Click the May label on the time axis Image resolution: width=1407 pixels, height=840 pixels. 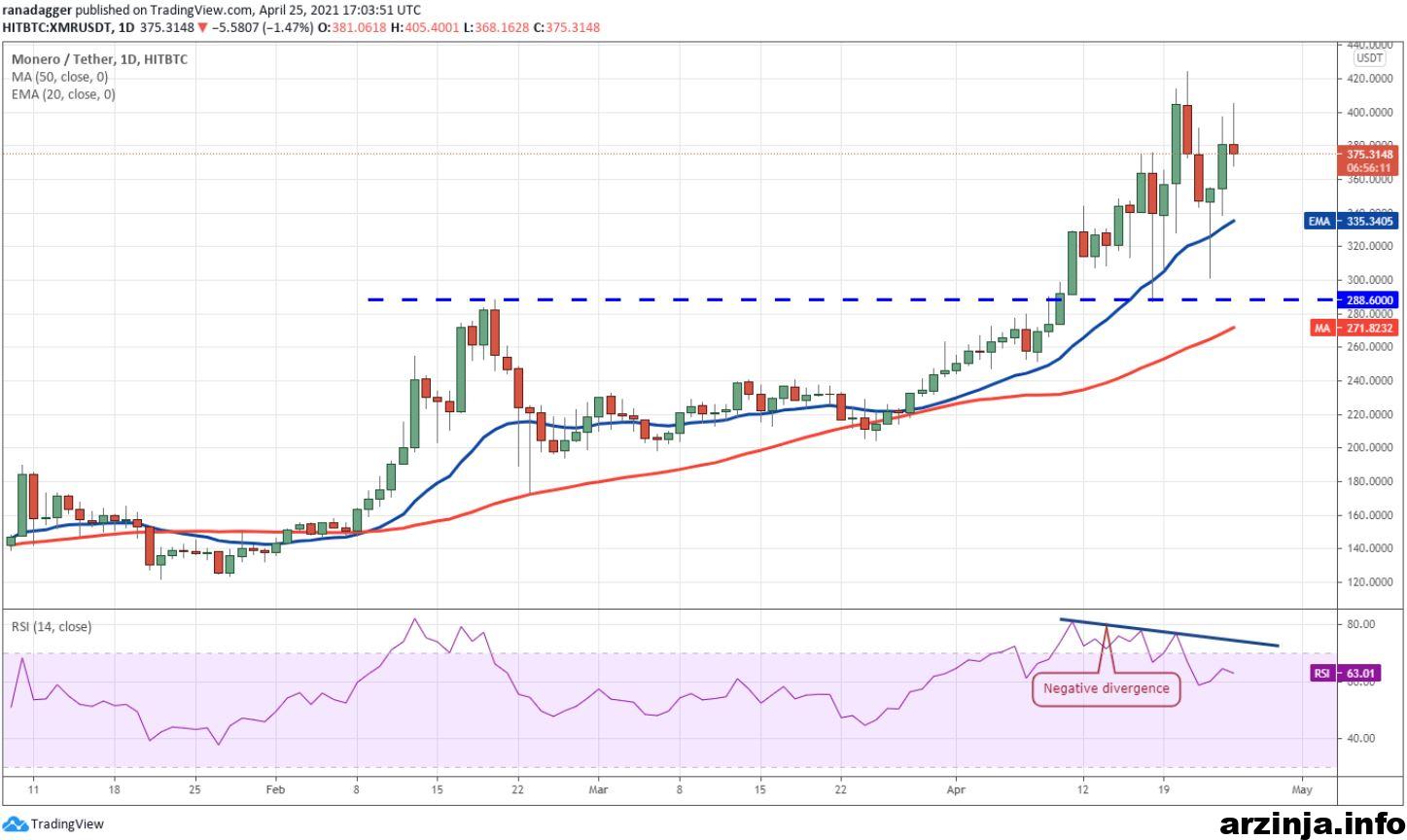1302,789
